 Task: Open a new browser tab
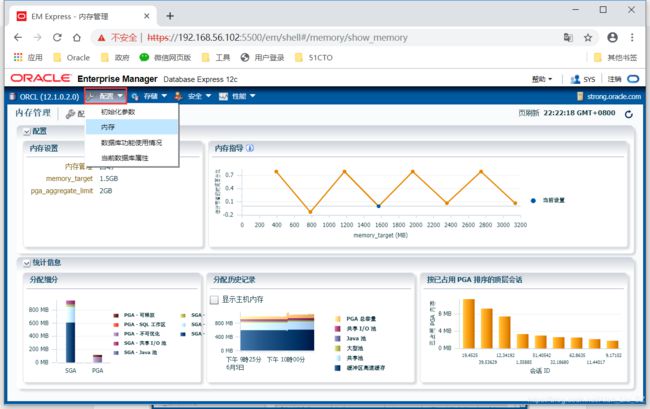pyautogui.click(x=170, y=16)
